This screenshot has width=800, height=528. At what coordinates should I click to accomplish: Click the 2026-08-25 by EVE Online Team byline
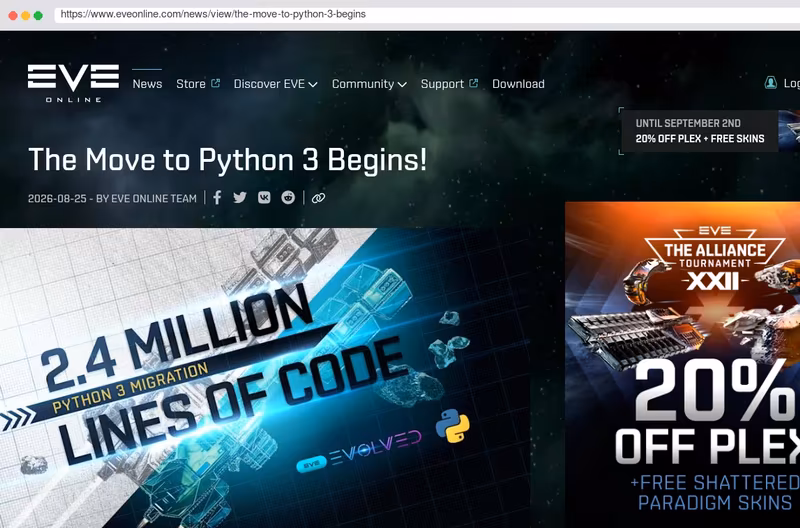pyautogui.click(x=112, y=198)
